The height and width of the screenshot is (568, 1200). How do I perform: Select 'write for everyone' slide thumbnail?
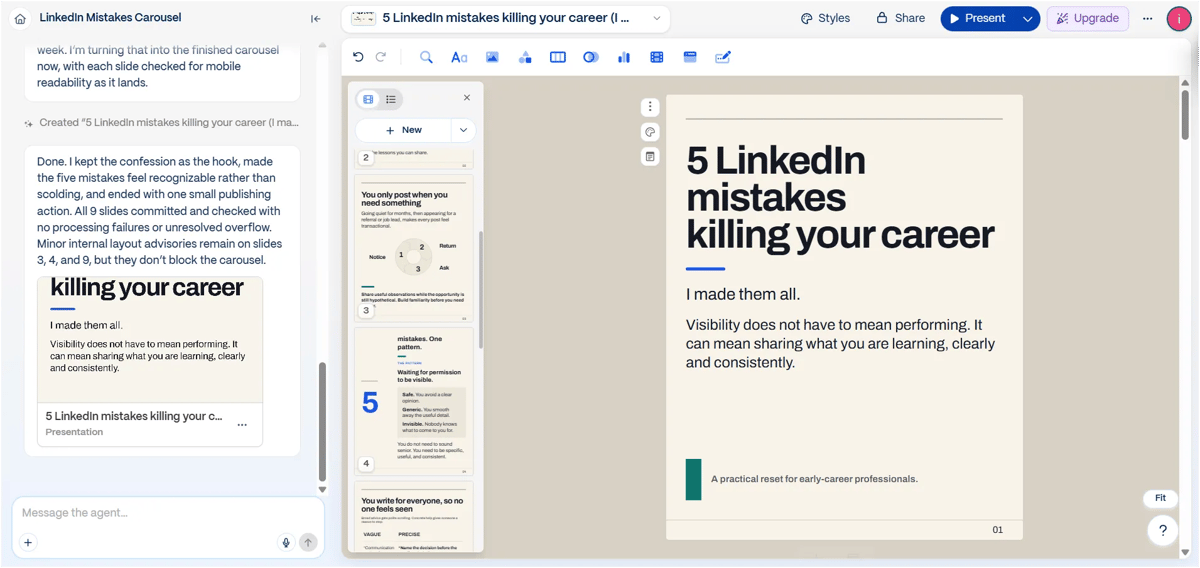414,516
